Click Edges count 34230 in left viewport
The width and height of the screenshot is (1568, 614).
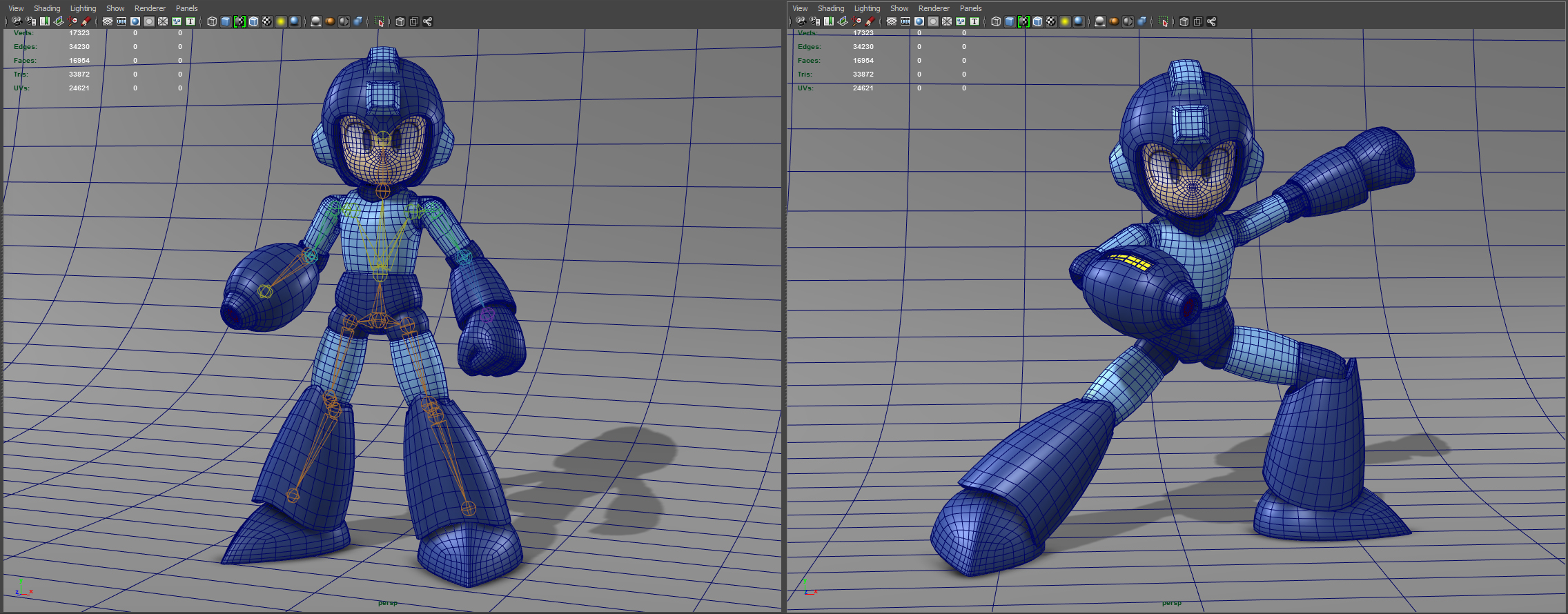point(79,47)
